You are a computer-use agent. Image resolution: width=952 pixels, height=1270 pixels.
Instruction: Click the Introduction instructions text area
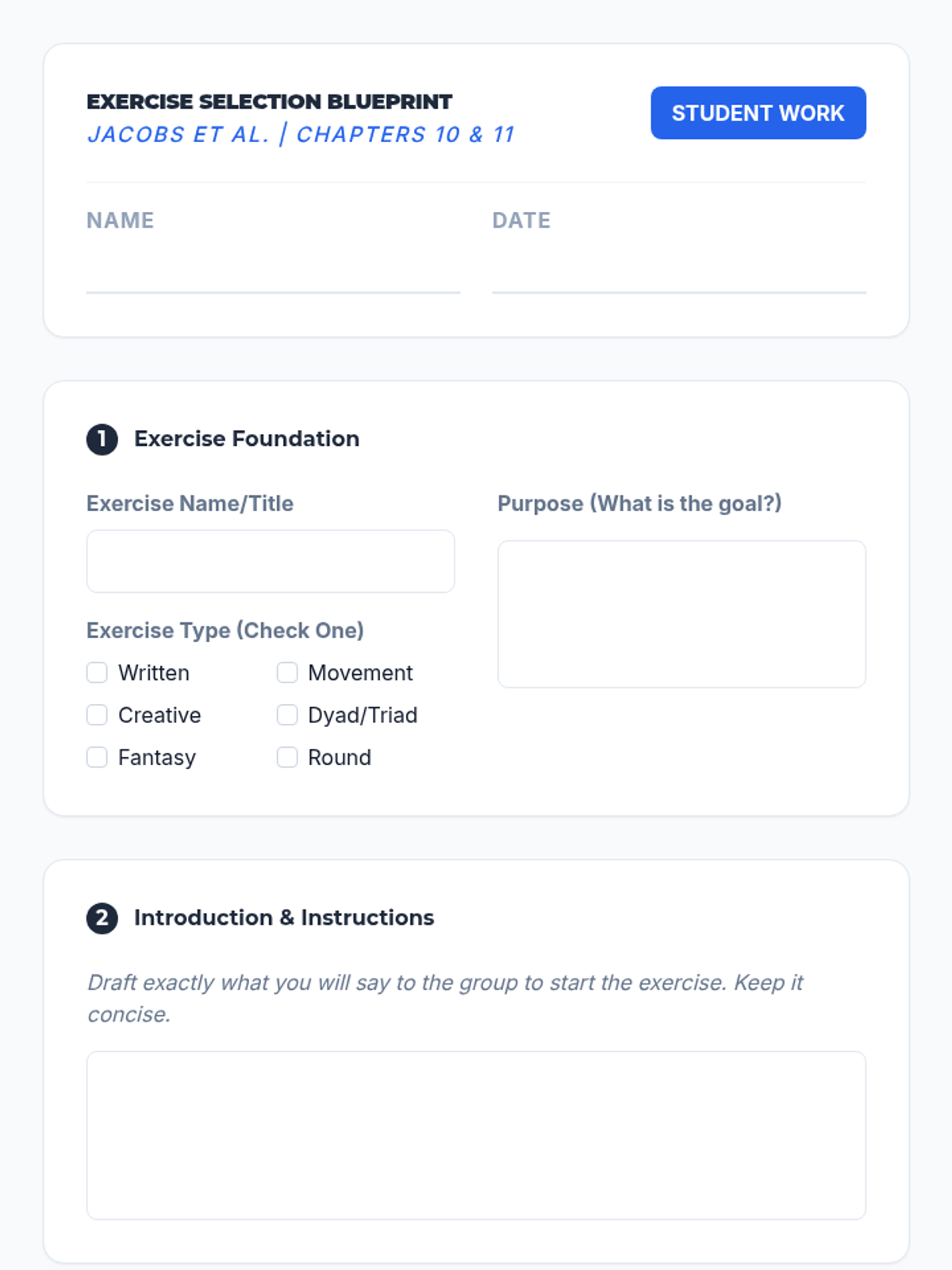[476, 1135]
